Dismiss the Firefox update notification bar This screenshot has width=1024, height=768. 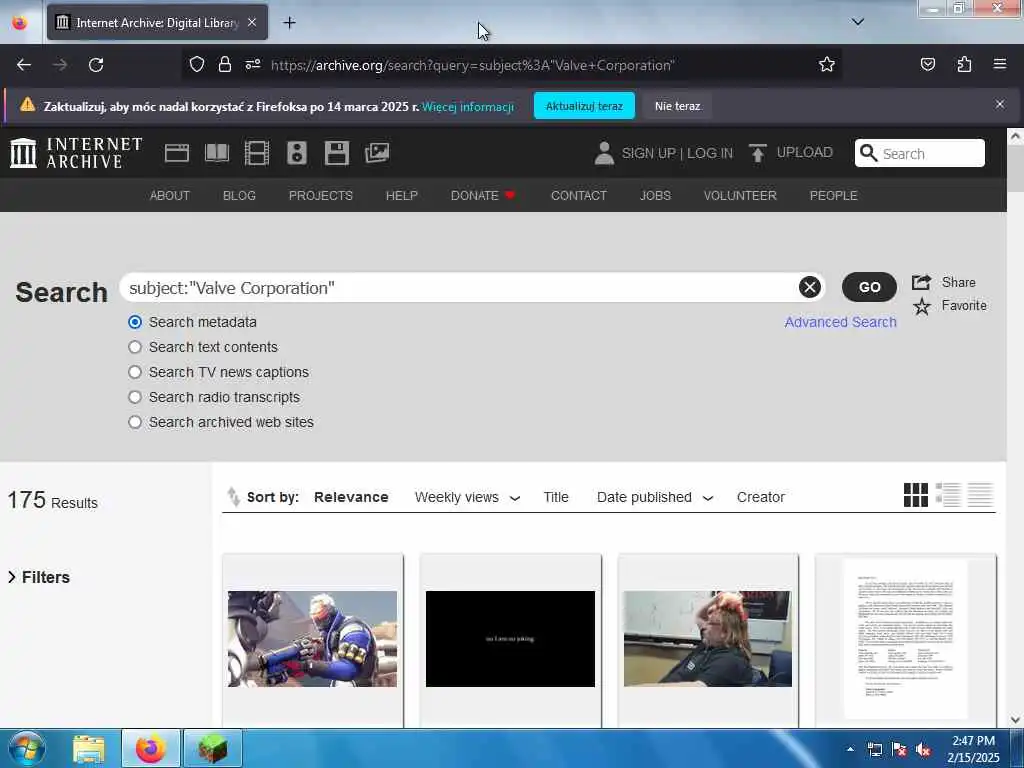pos(1000,104)
